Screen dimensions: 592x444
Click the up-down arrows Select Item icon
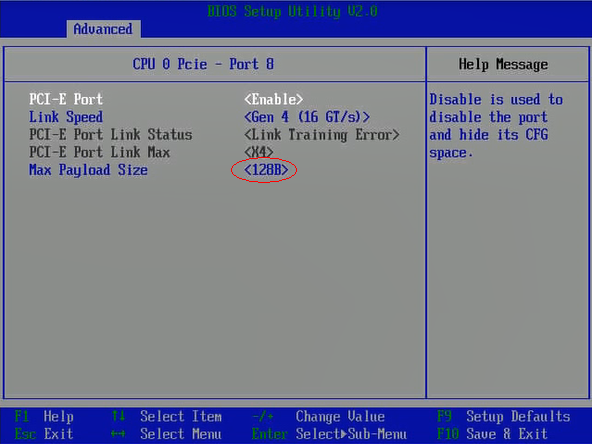click(x=118, y=416)
